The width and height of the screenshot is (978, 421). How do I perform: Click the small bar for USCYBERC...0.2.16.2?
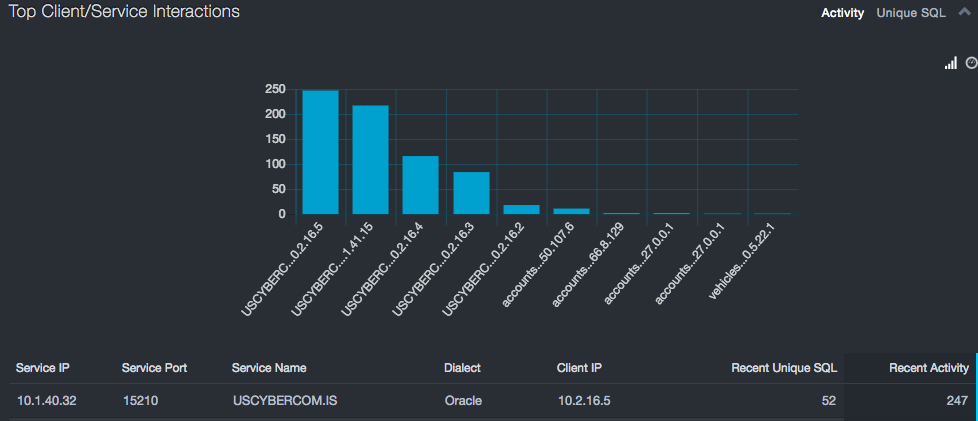tap(521, 209)
